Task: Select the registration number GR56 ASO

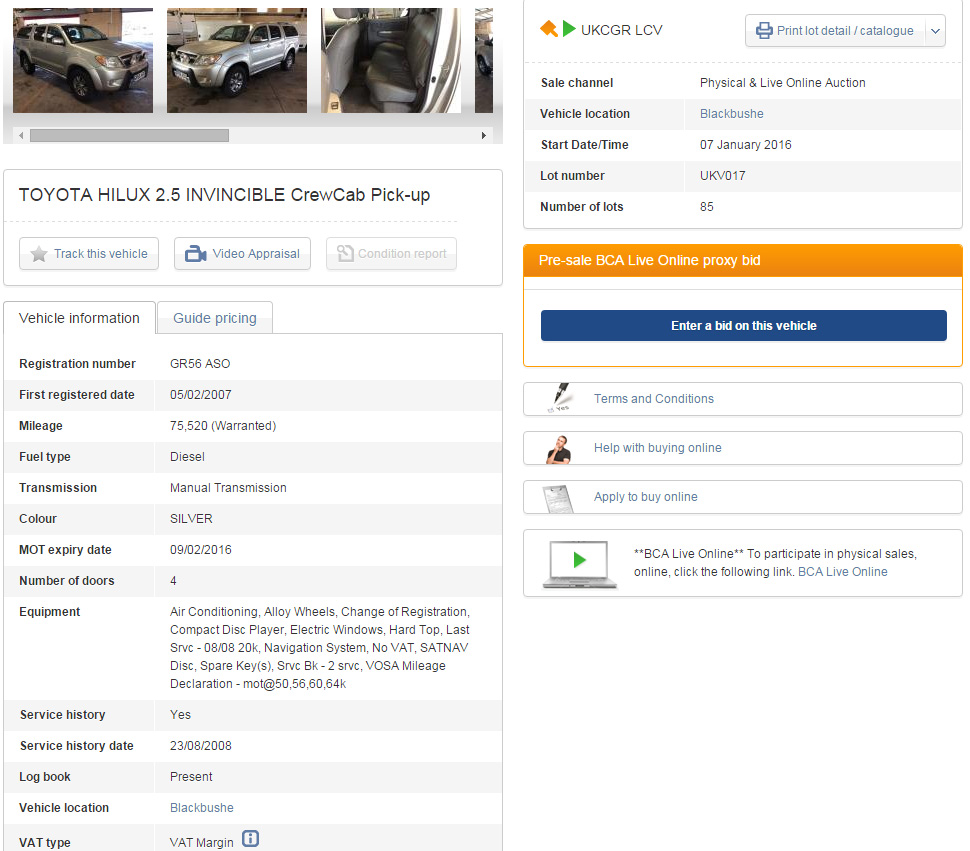Action: (x=200, y=364)
